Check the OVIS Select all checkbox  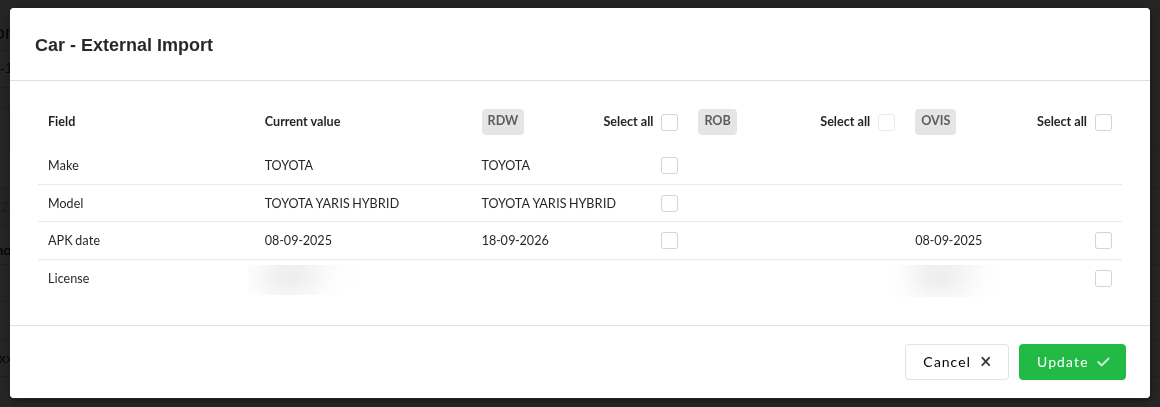click(x=1103, y=122)
